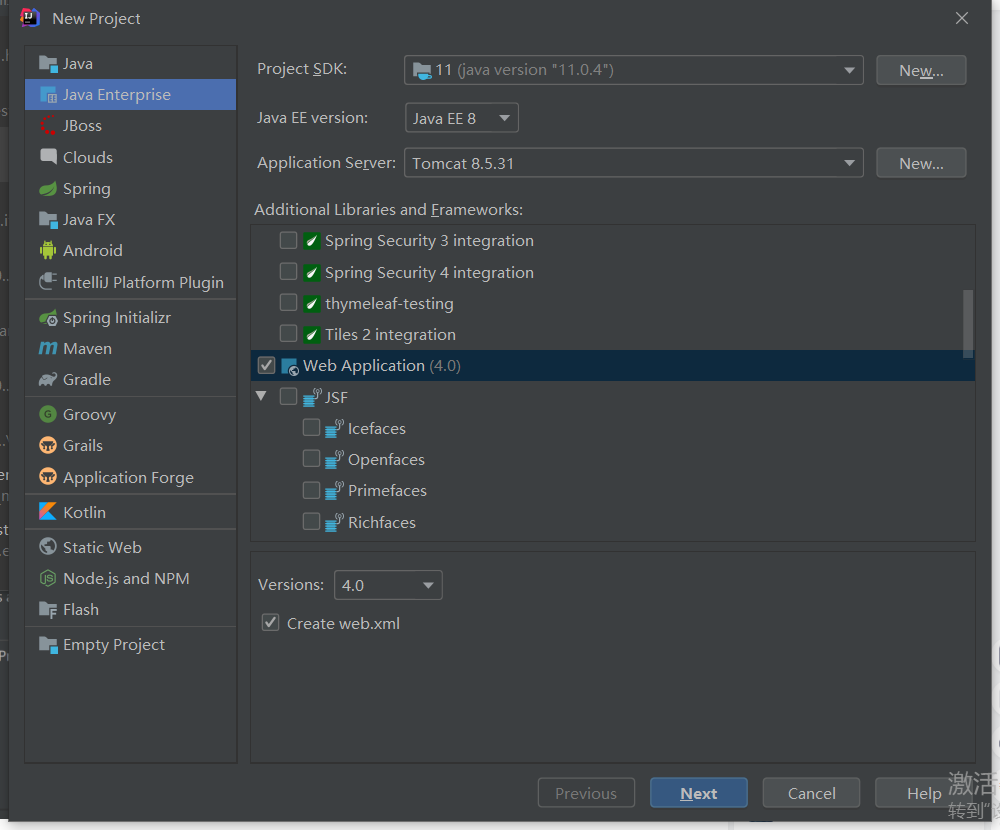Click New button next to Application Server

[x=921, y=163]
